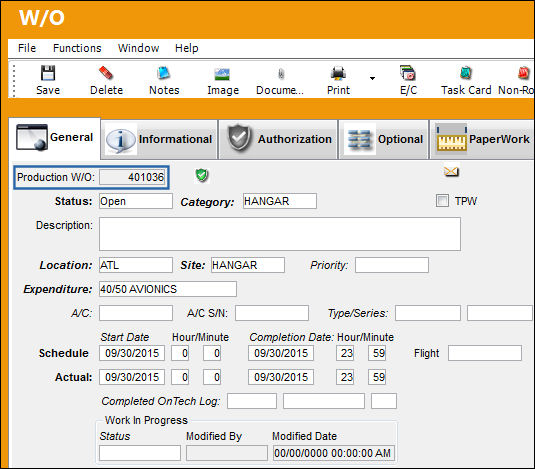The height and width of the screenshot is (469, 535).
Task: Switch to the General tab
Action: pos(55,138)
